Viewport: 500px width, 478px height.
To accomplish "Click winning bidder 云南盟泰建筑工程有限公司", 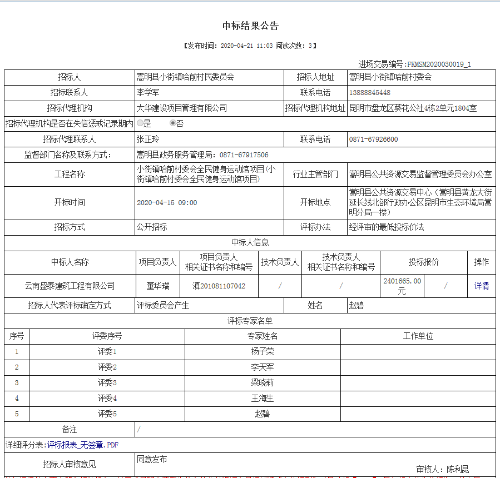I will (70, 286).
